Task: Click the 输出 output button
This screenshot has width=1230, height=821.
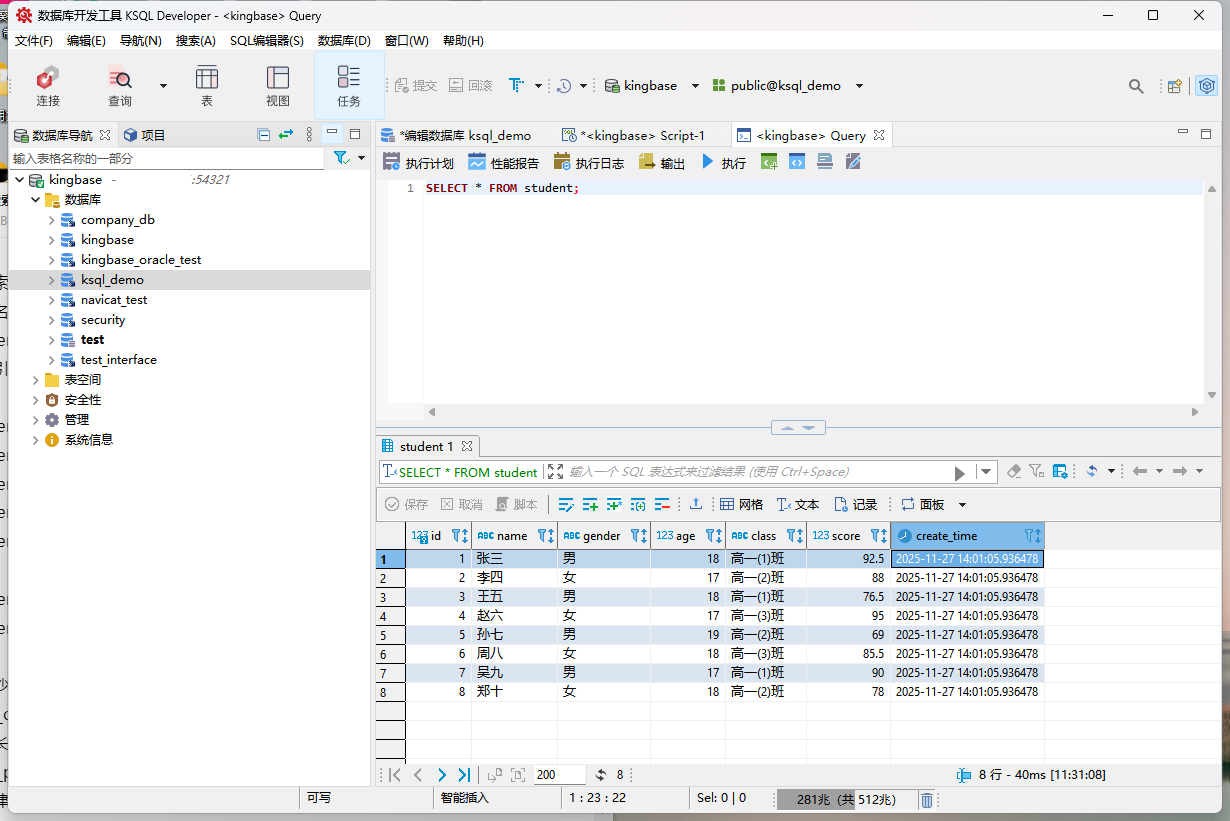Action: [x=662, y=163]
